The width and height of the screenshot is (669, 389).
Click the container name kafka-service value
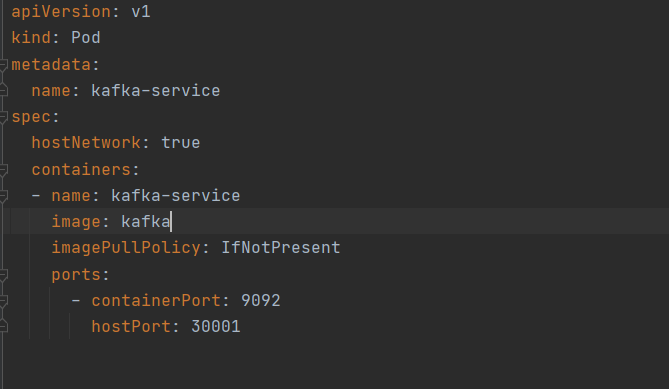(176, 196)
